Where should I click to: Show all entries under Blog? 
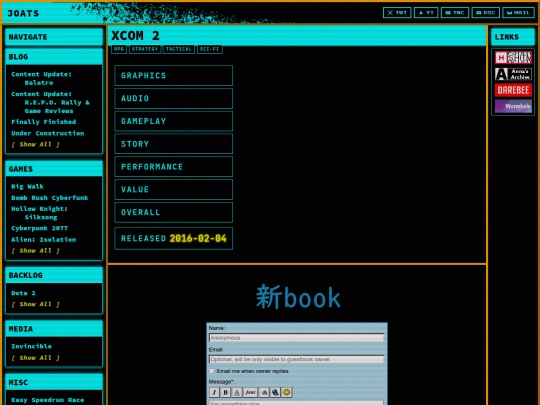35,144
